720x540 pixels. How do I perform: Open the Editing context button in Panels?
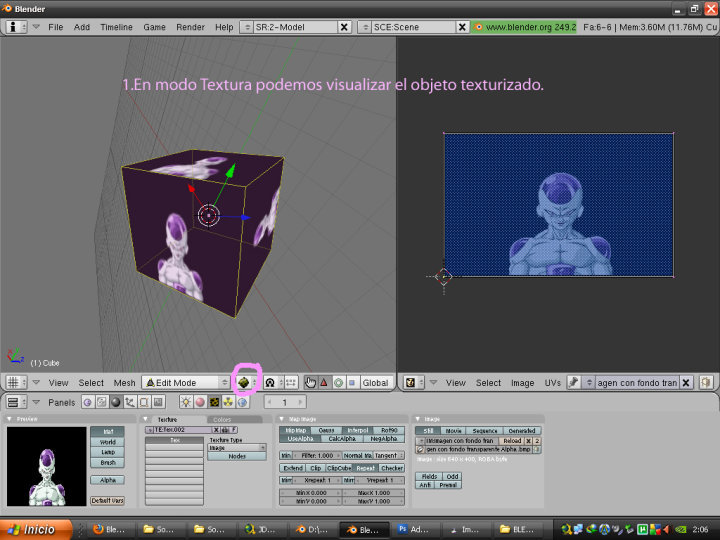144,402
